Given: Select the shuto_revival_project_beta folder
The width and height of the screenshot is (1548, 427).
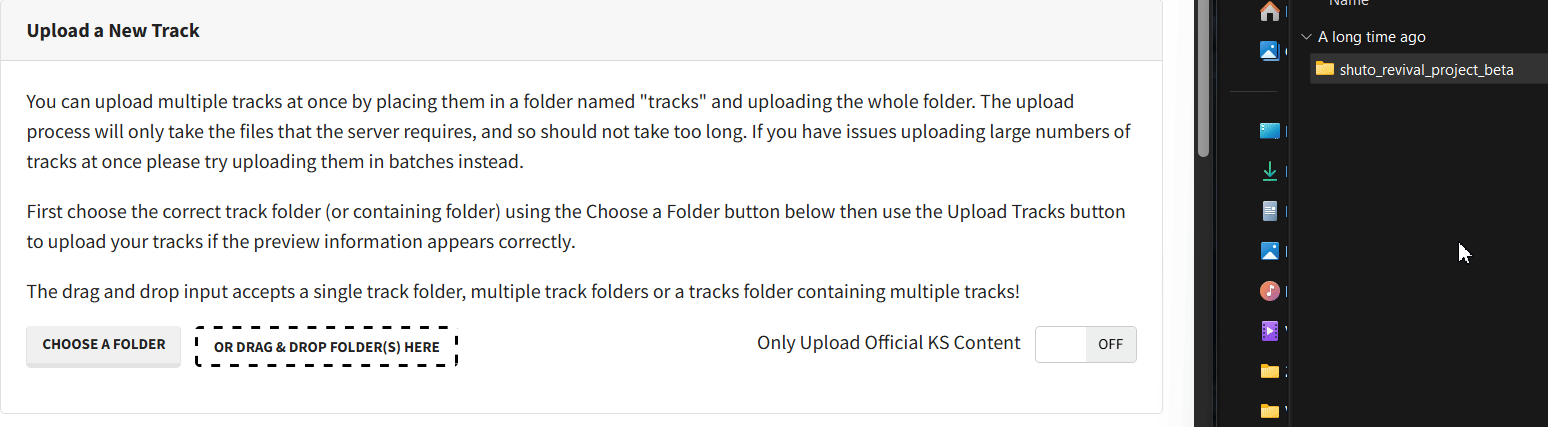Looking at the screenshot, I should [x=1427, y=69].
